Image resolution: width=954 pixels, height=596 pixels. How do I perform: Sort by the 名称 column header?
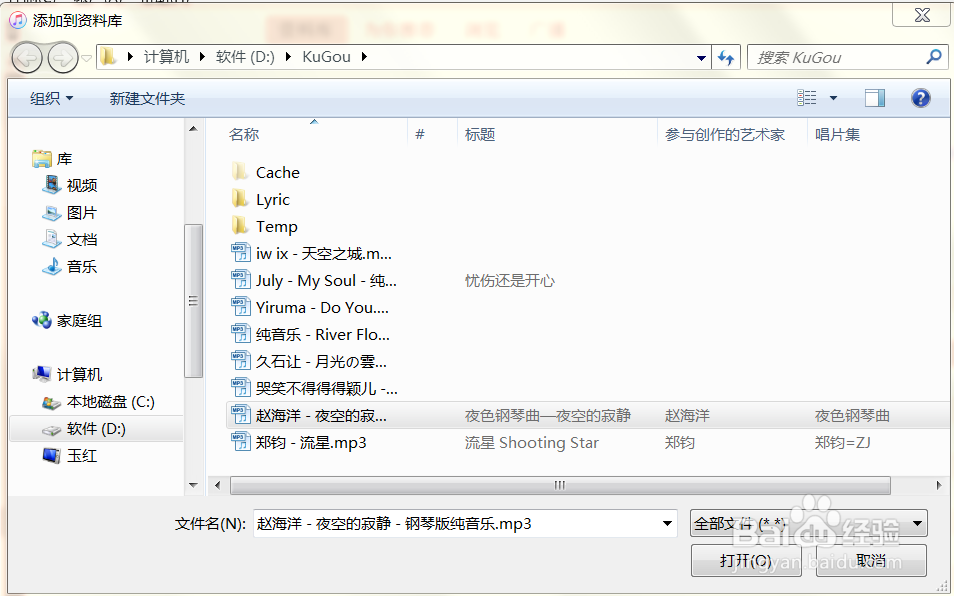244,134
